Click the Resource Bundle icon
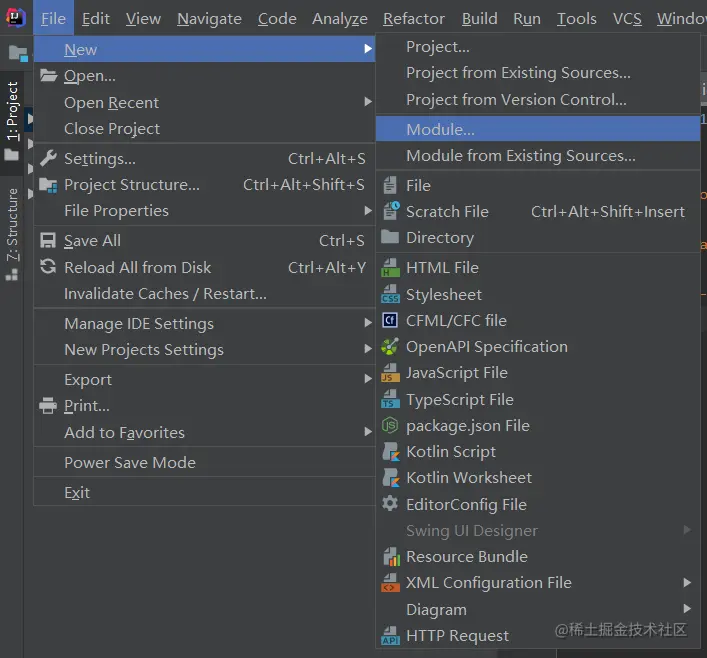 tap(391, 557)
